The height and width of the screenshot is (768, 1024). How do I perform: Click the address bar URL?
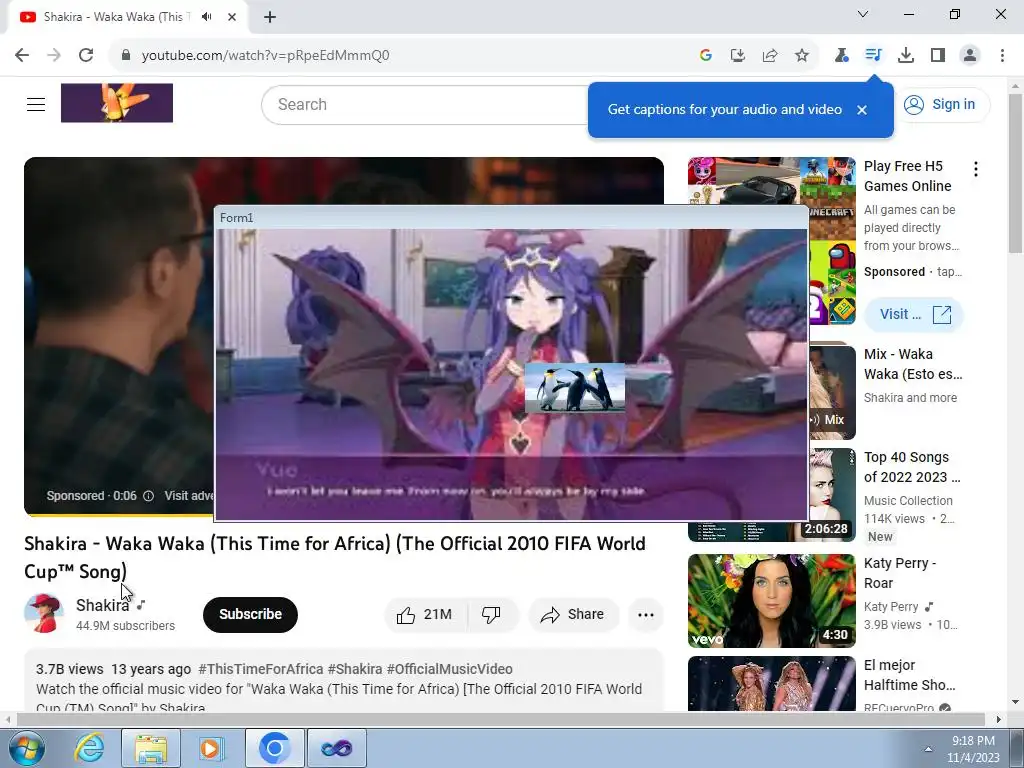pos(266,55)
